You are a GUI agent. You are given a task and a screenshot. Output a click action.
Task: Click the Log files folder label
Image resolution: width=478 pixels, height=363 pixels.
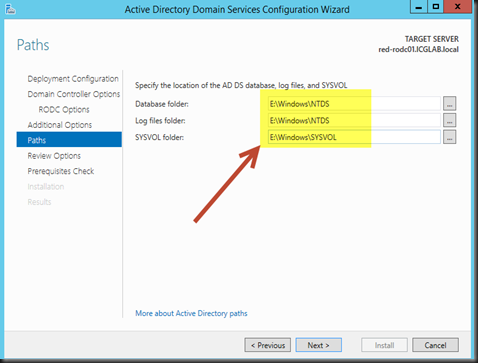pyautogui.click(x=160, y=121)
